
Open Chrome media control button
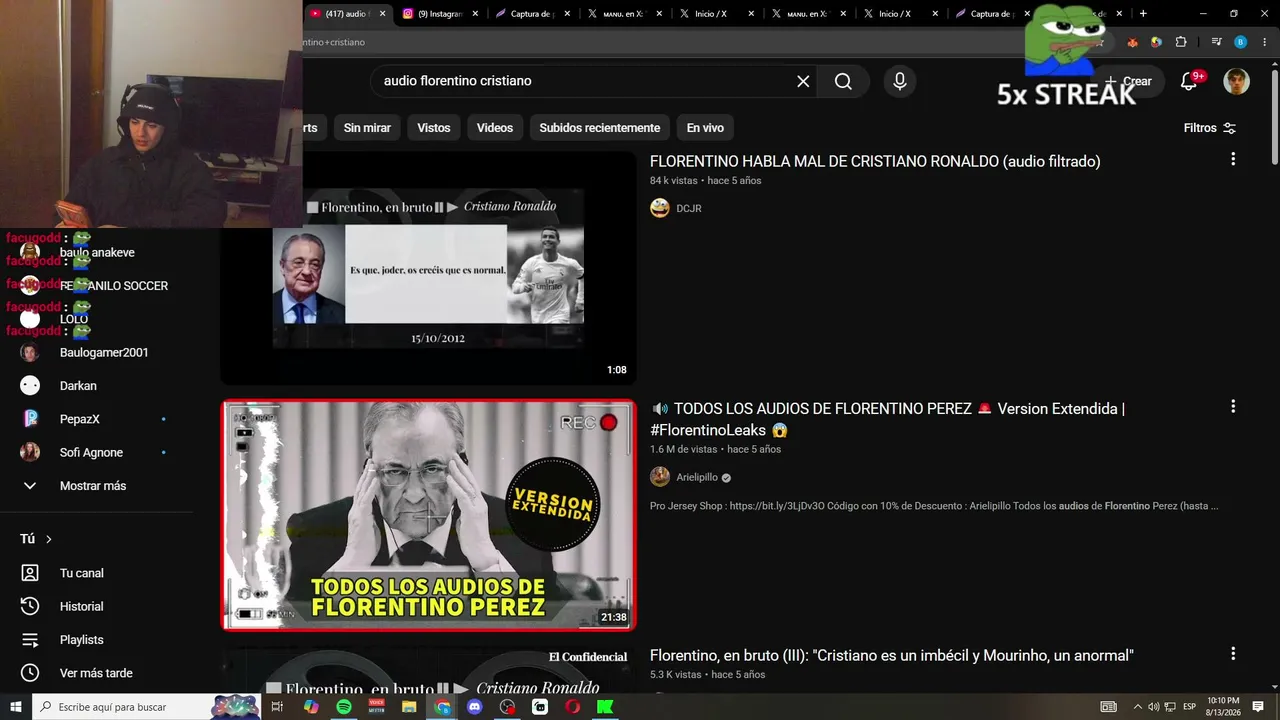(1216, 42)
